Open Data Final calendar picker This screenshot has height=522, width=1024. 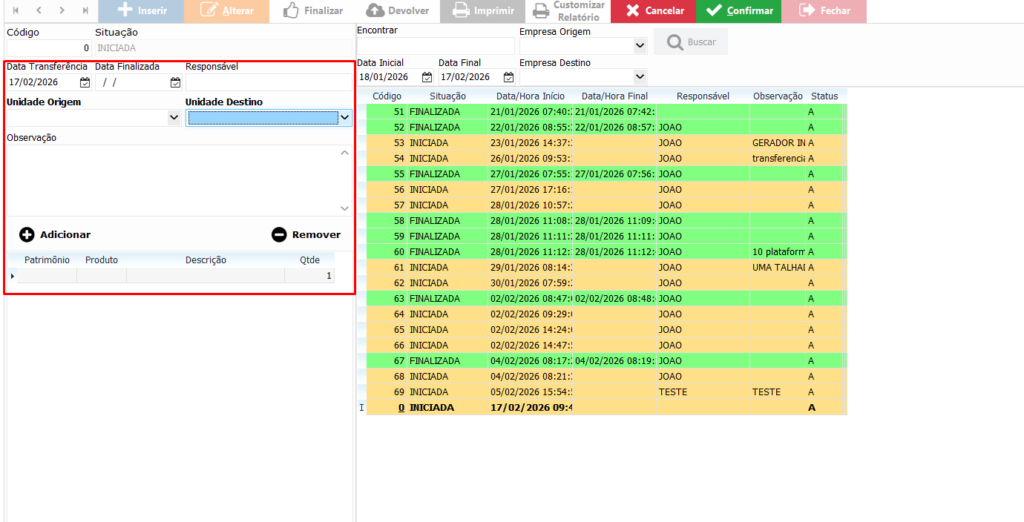coord(509,77)
